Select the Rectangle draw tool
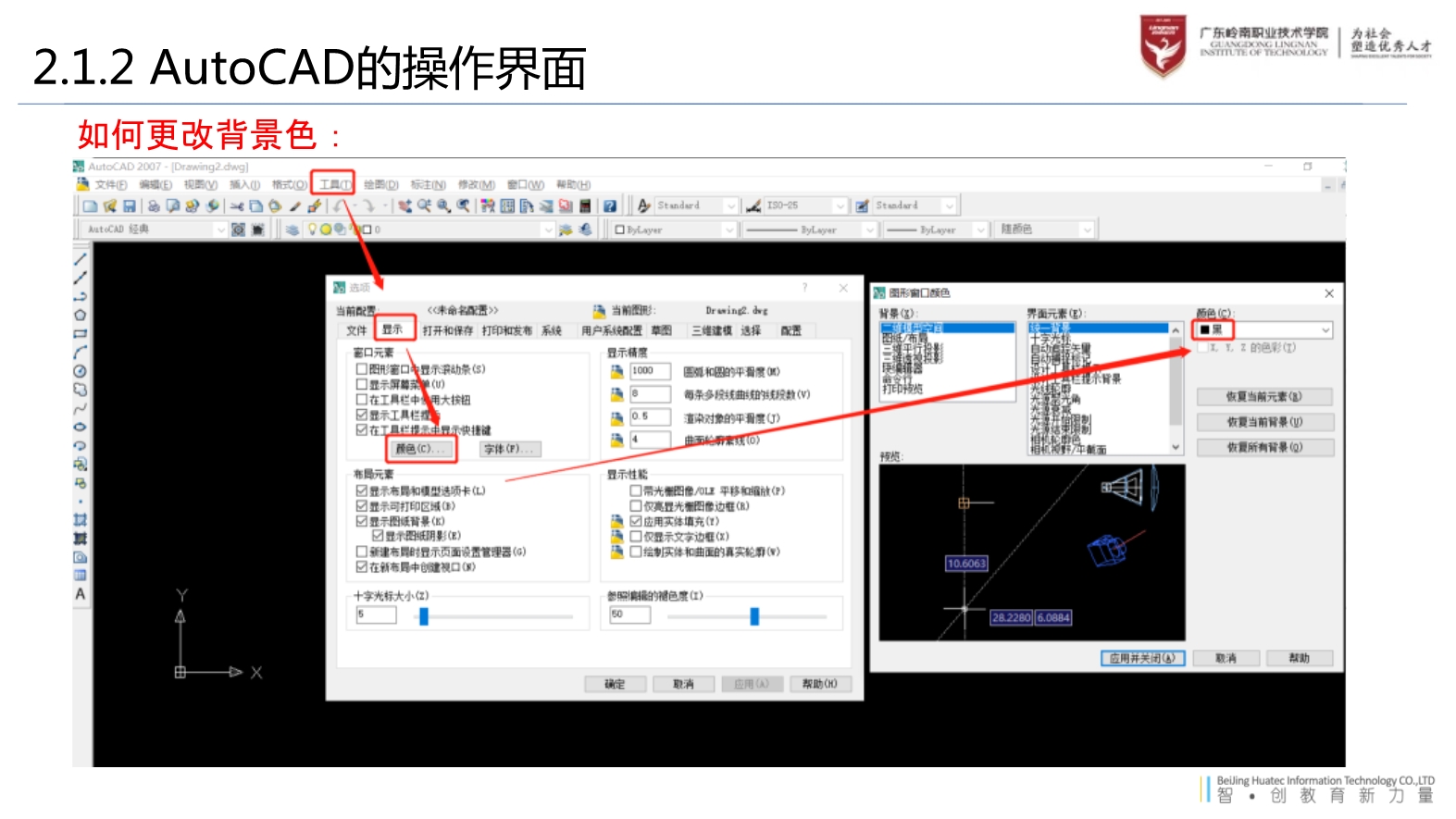 (x=81, y=333)
